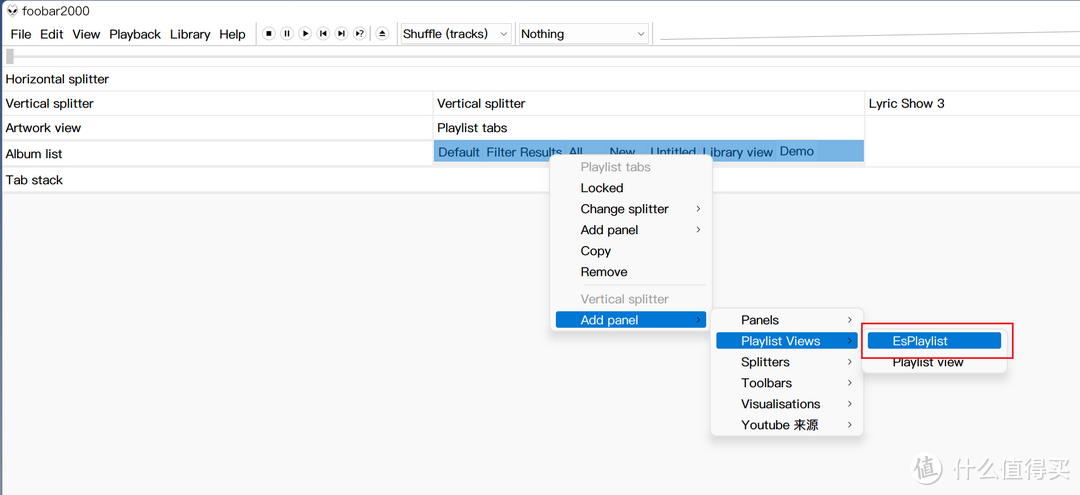Image resolution: width=1080 pixels, height=495 pixels.
Task: Choose Copy in the context menu
Action: click(x=631, y=251)
